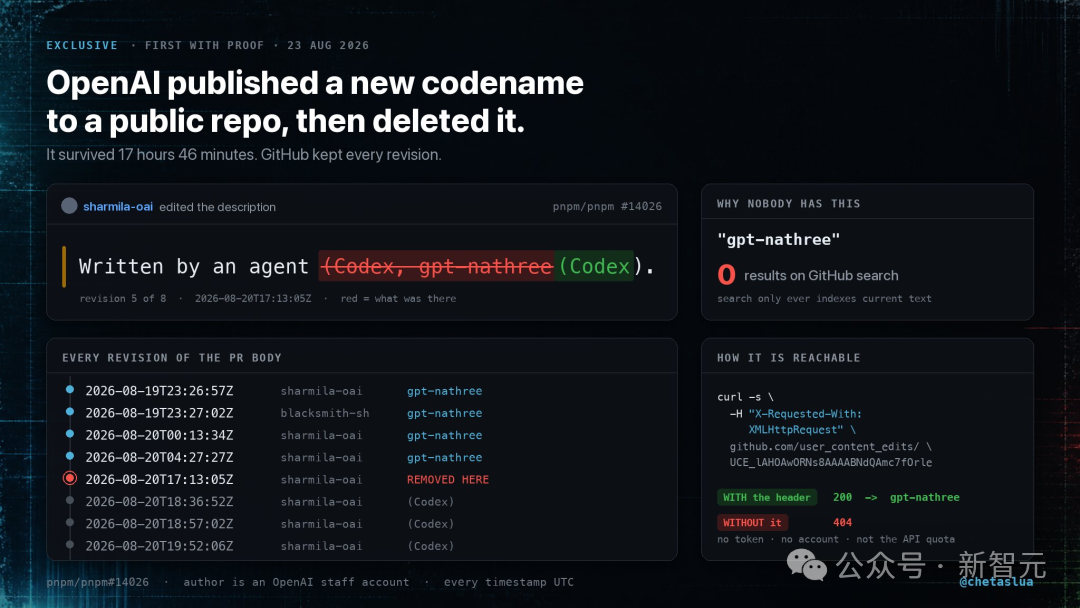Screen dimensions: 1080x608
Task: Click 'no token · no account' footnote
Action: tap(778, 539)
